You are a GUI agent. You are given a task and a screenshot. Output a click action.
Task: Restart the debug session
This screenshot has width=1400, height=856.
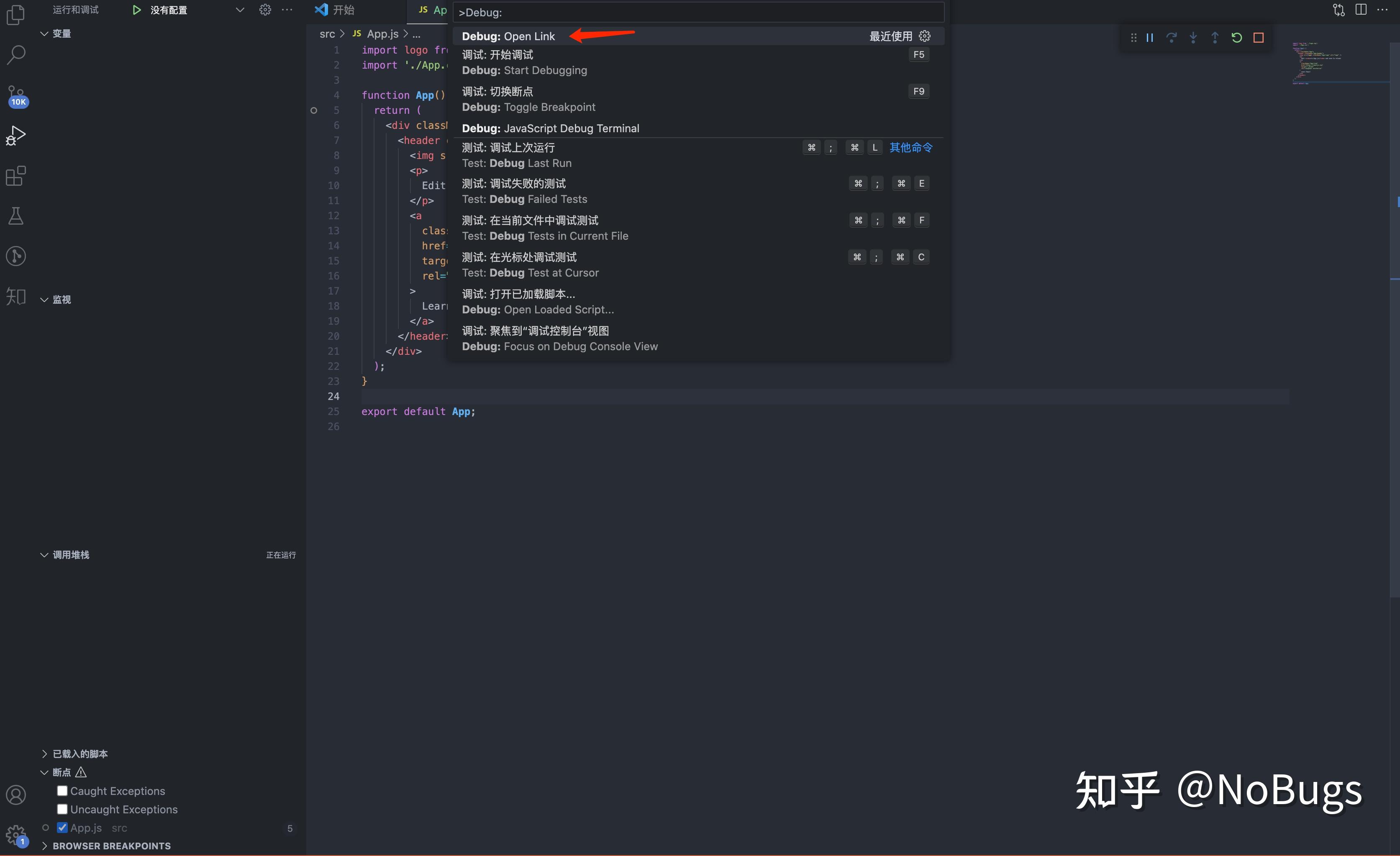point(1236,38)
